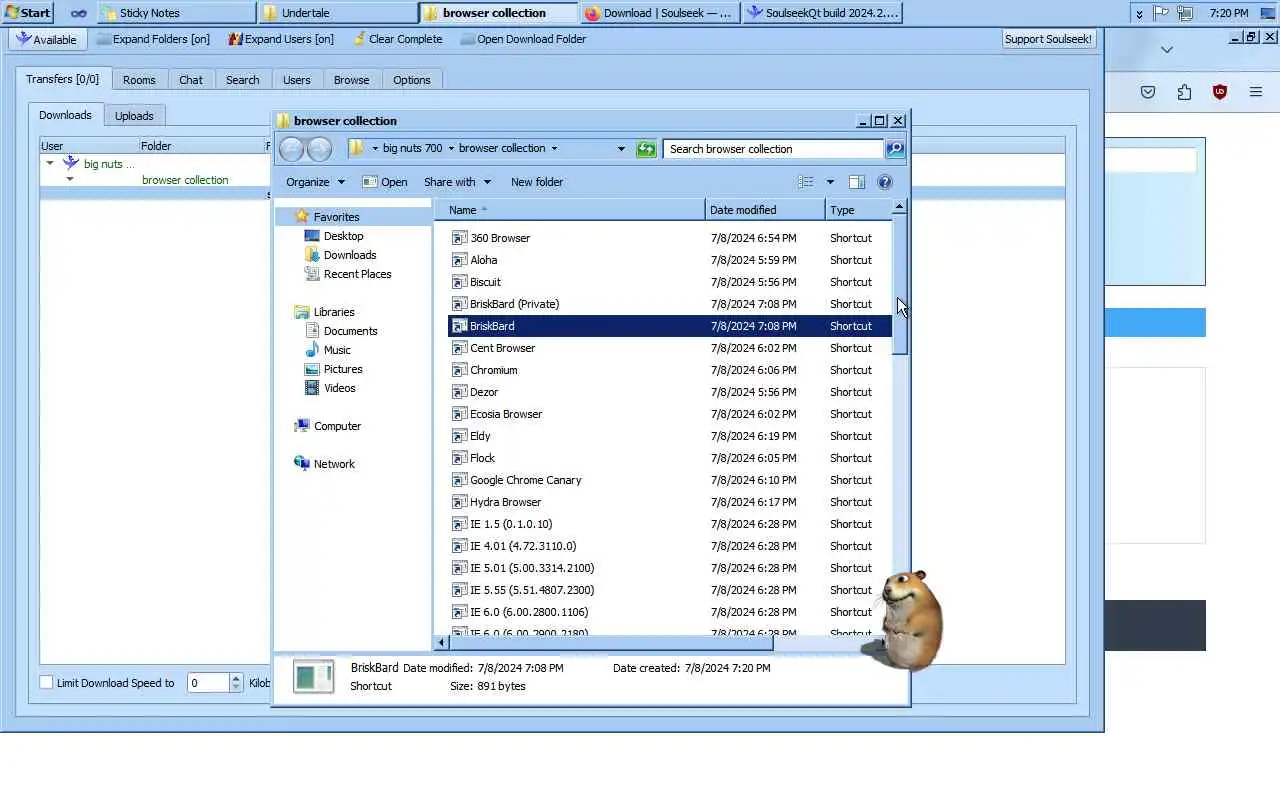Open Explorer help question mark icon
Screen dimensions: 1280x800
885,182
